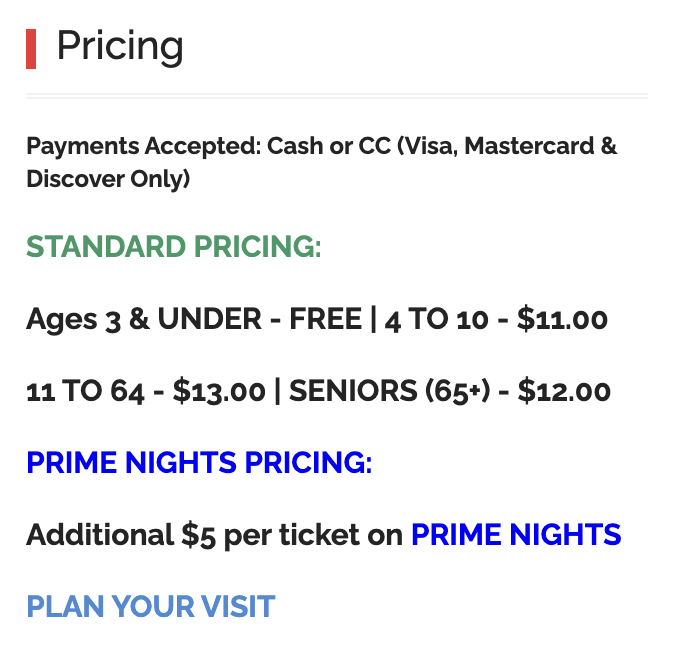Screen dimensions: 674x672
Task: Select the $11.00 price
Action: click(x=562, y=319)
